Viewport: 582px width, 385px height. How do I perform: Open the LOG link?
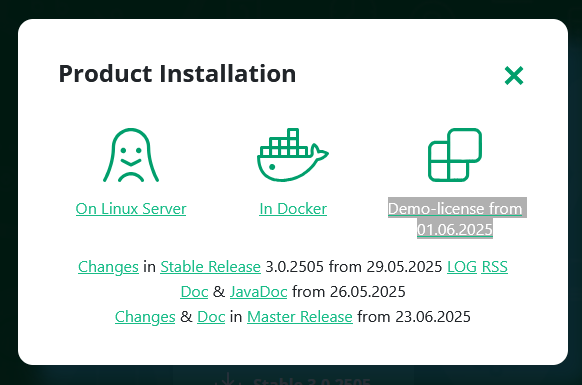(x=462, y=267)
